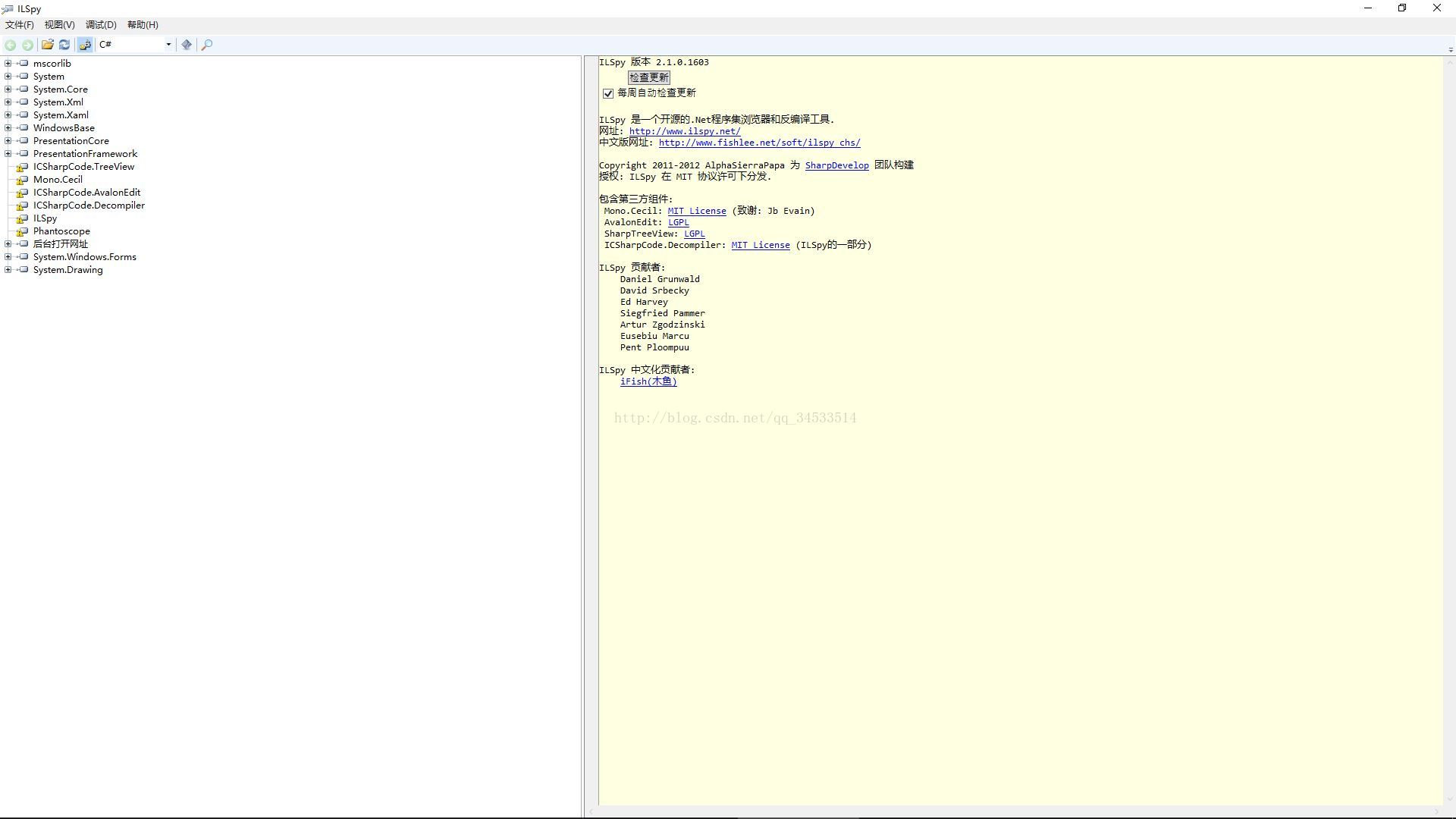
Task: Expand the System.Core assembly node
Action: pos(8,89)
